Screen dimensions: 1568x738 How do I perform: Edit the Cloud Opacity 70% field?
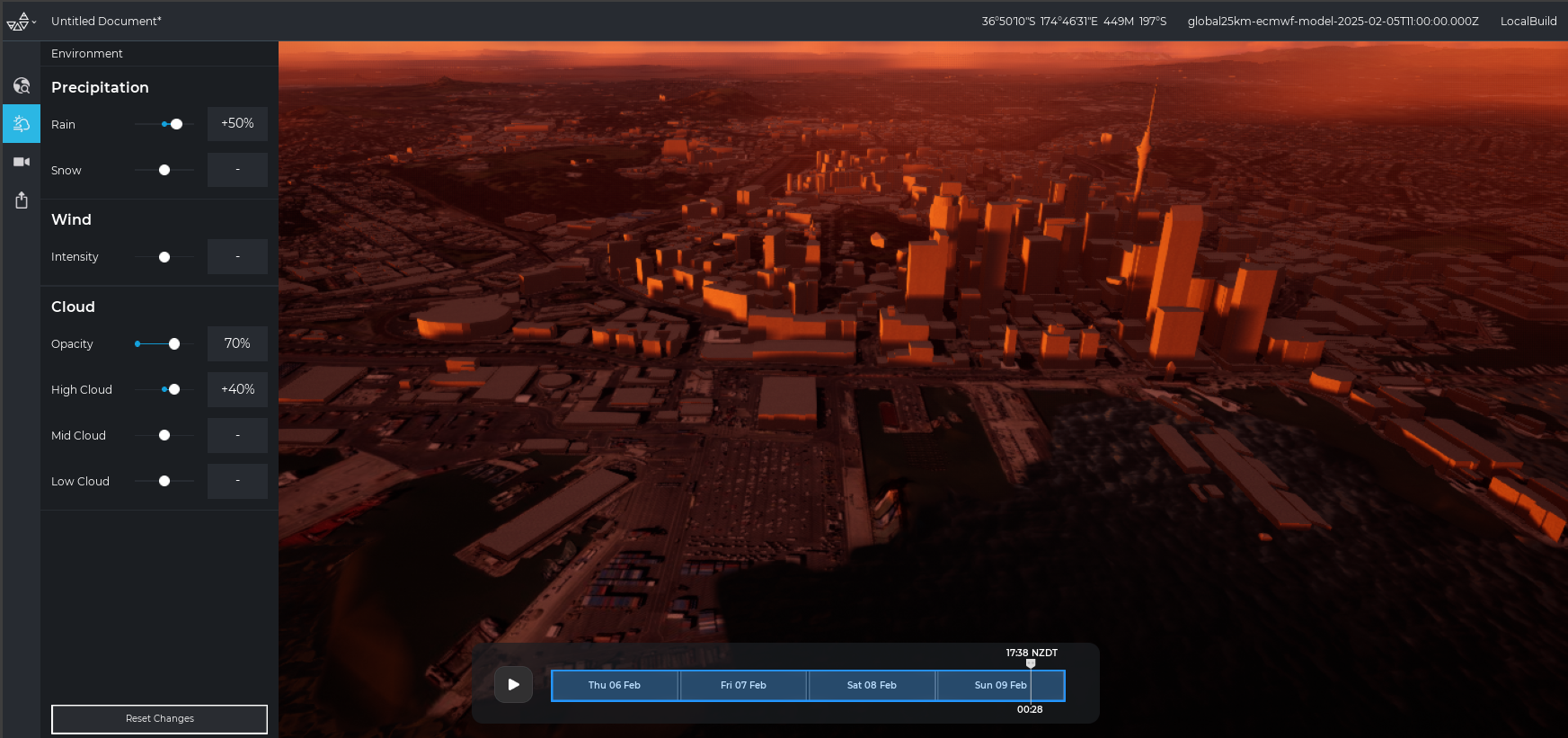237,344
